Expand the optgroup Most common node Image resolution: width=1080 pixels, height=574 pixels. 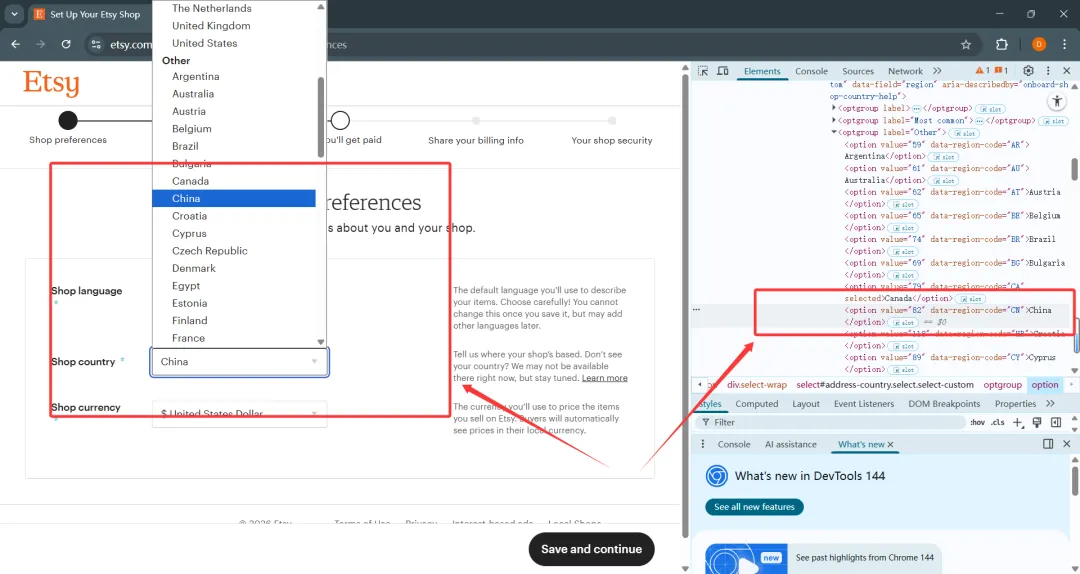(x=834, y=120)
